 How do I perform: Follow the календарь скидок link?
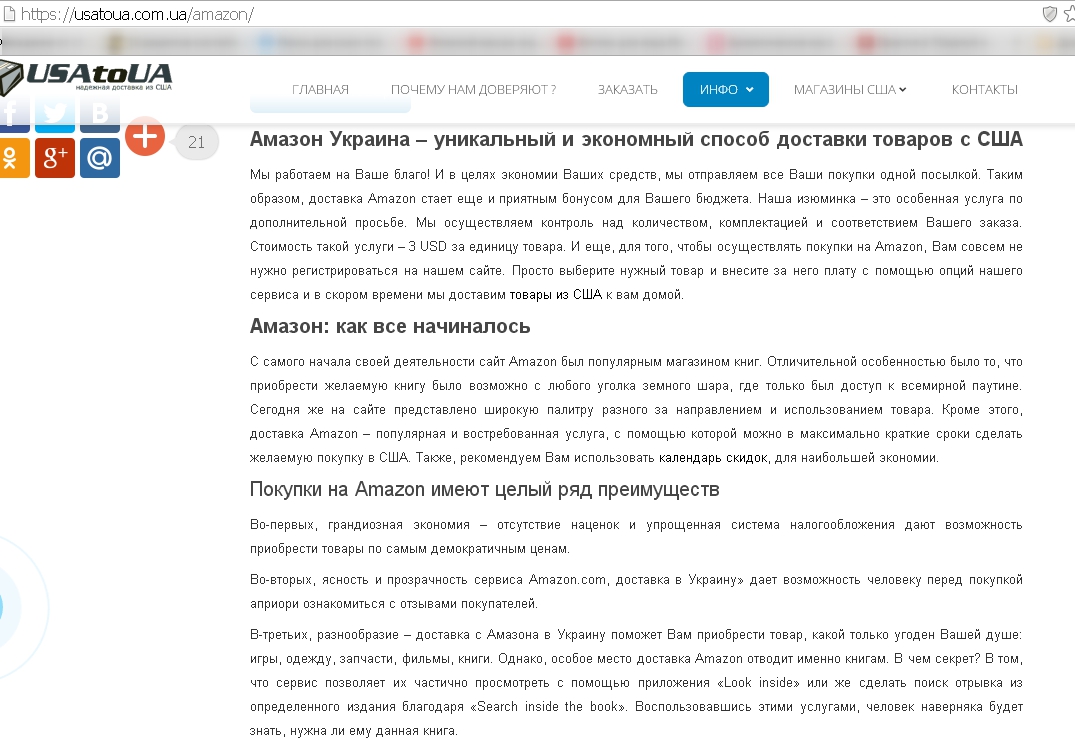pyautogui.click(x=713, y=457)
